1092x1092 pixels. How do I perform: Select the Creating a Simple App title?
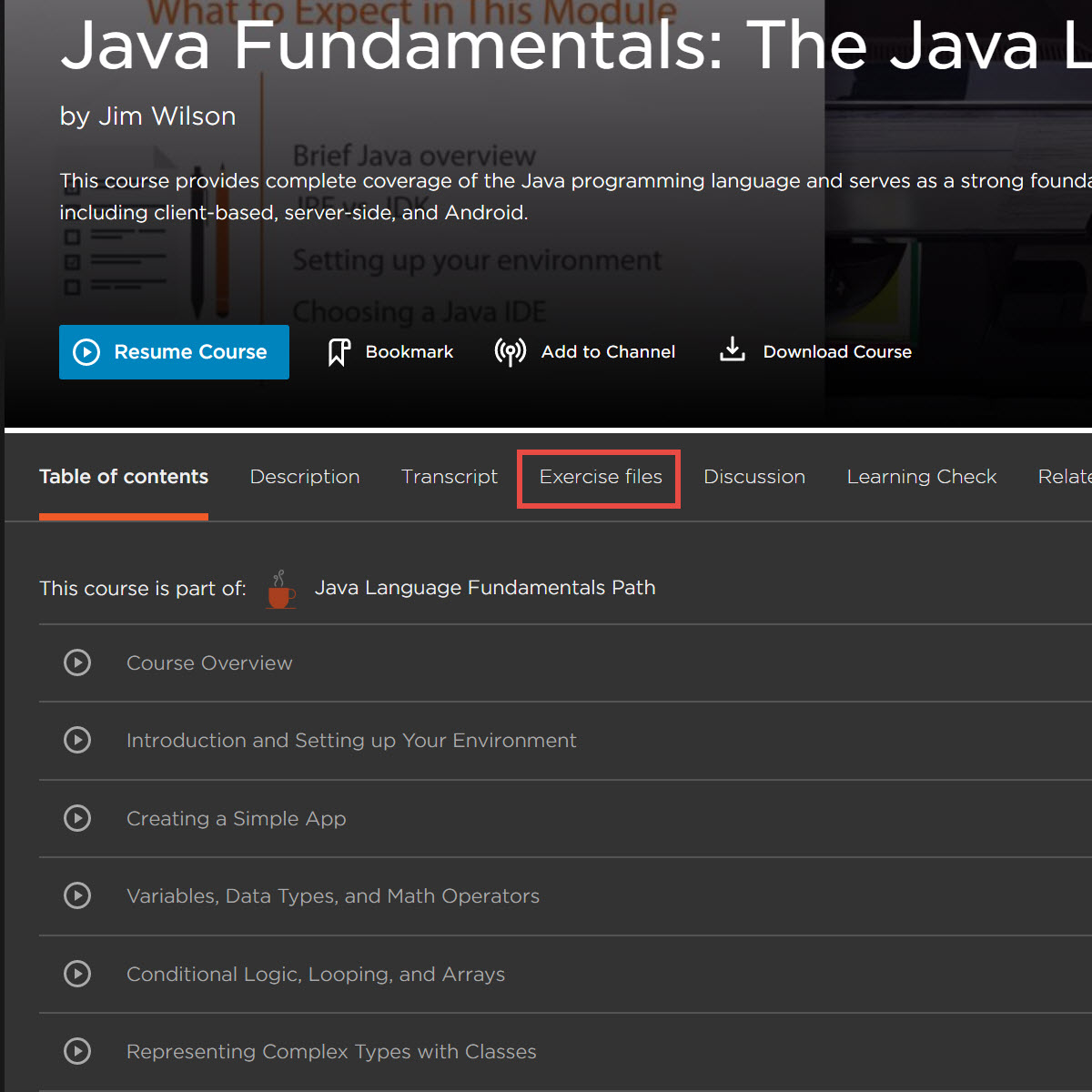[237, 819]
